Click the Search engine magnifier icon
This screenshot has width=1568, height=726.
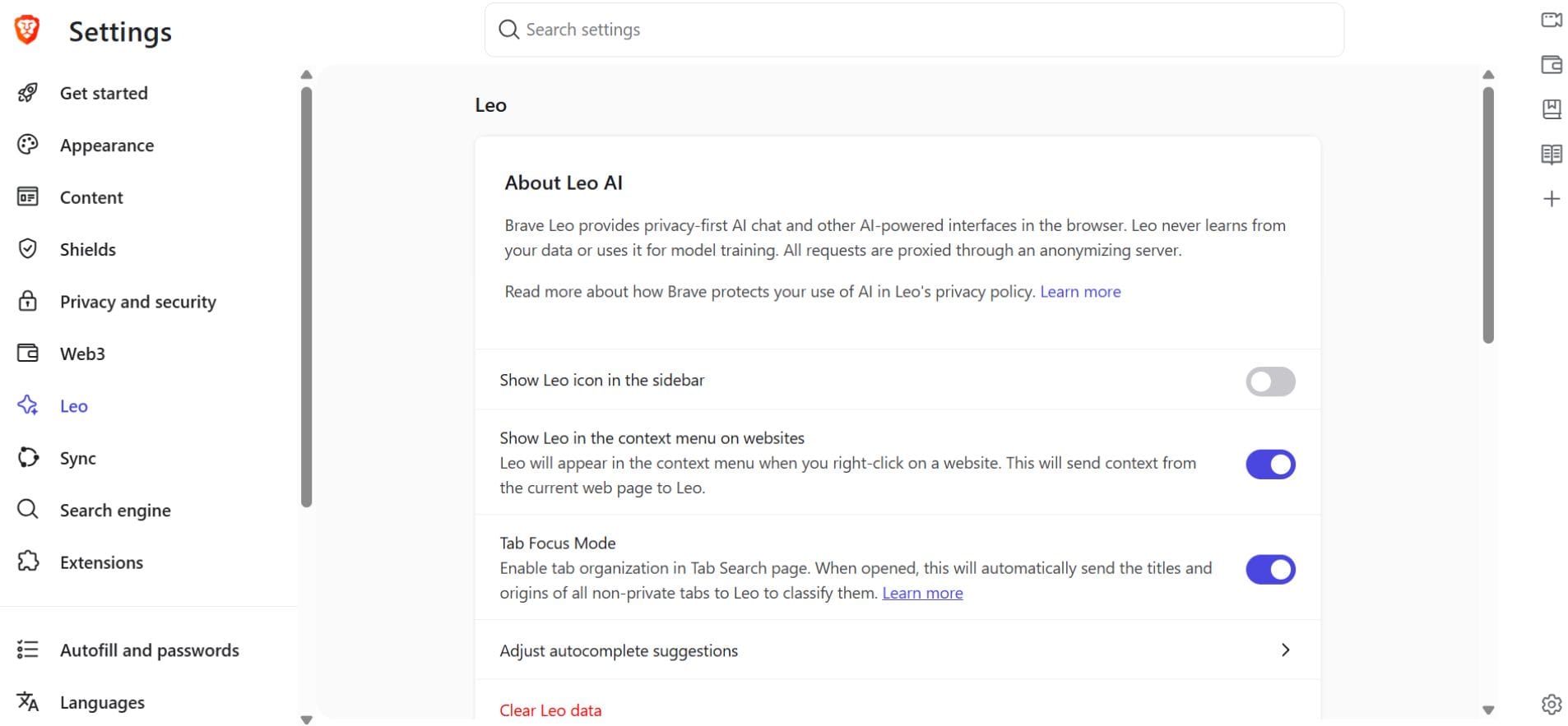coord(28,510)
